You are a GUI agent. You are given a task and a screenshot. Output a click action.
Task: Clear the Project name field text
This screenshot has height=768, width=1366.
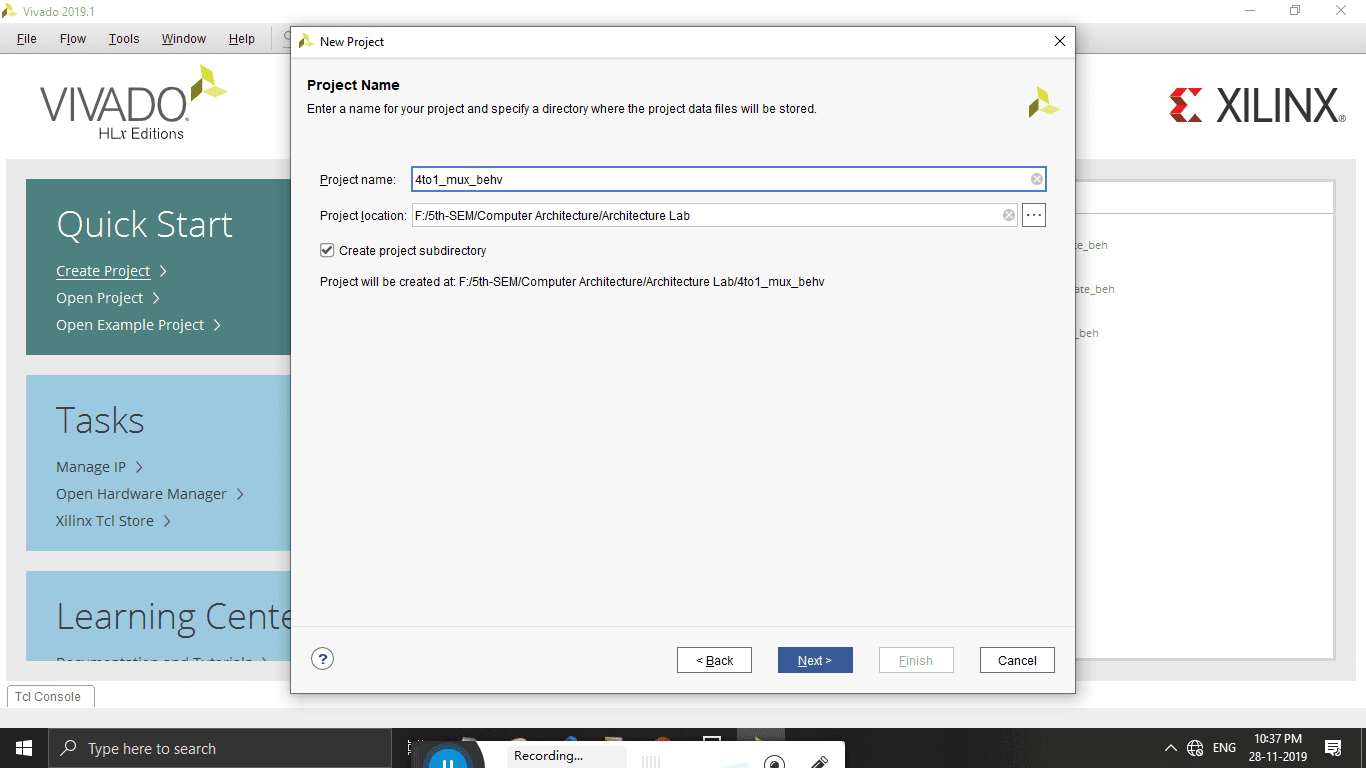(x=1037, y=179)
